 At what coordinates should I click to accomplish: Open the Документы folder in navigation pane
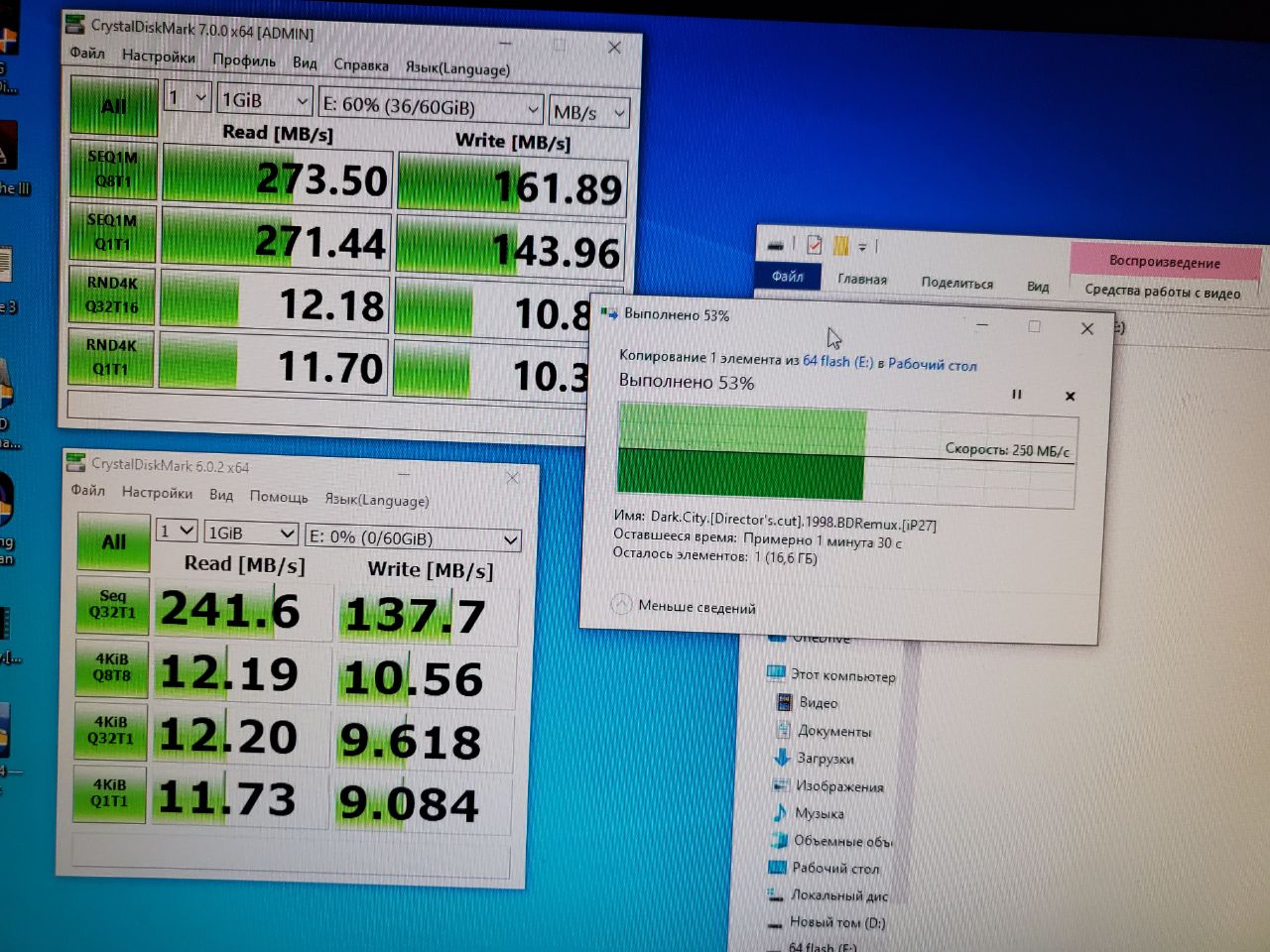tap(822, 731)
